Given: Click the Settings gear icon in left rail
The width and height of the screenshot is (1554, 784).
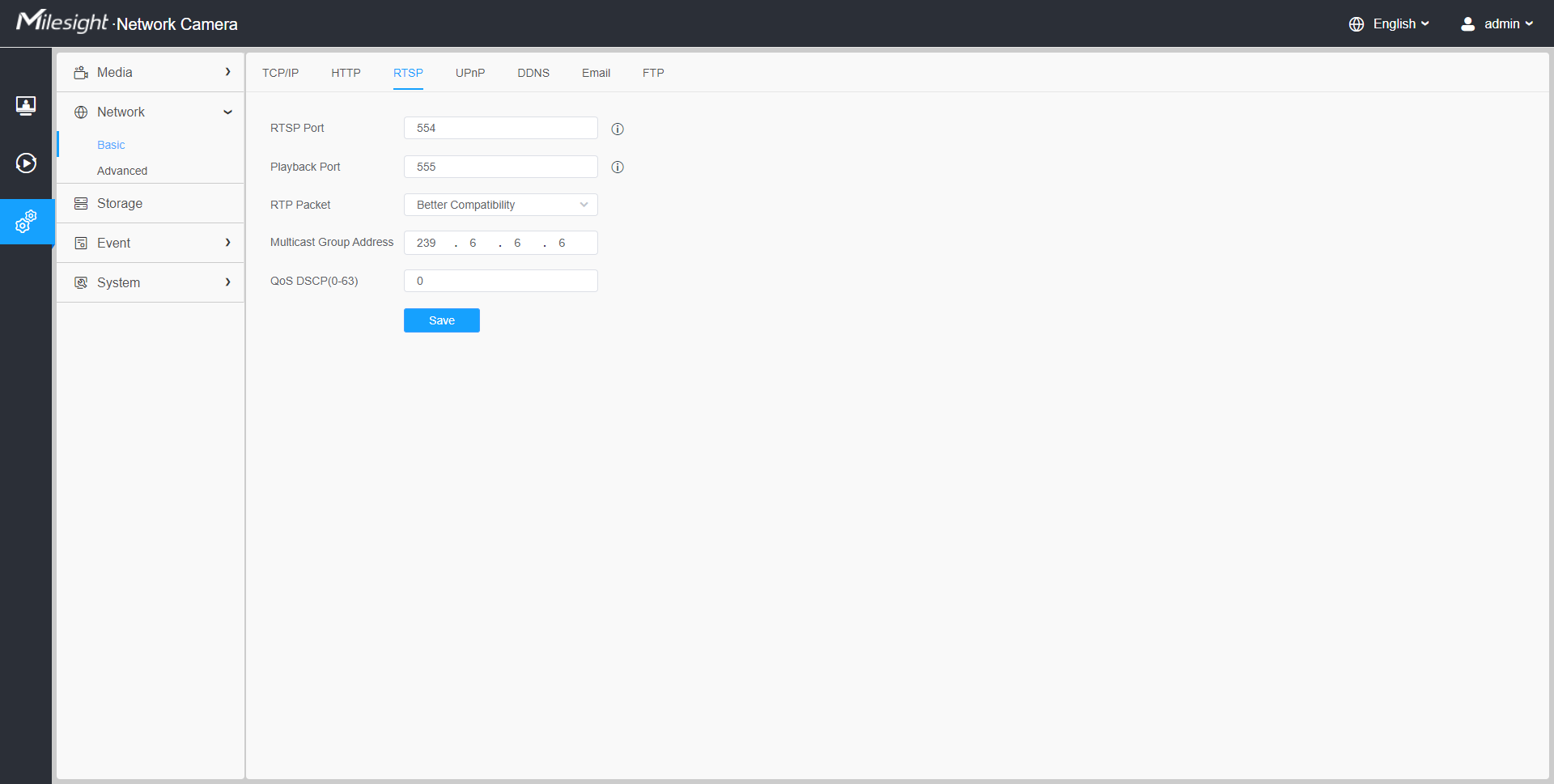Looking at the screenshot, I should click(x=26, y=221).
